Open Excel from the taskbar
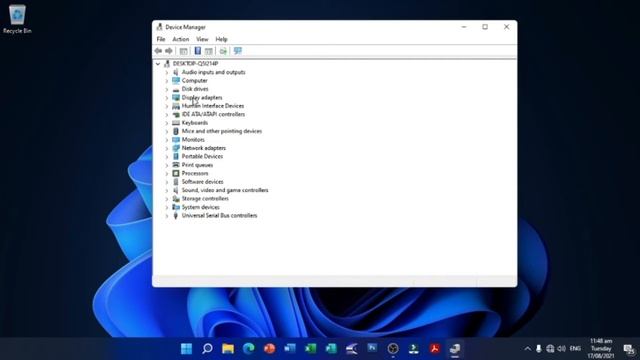This screenshot has width=640, height=360. pyautogui.click(x=311, y=349)
